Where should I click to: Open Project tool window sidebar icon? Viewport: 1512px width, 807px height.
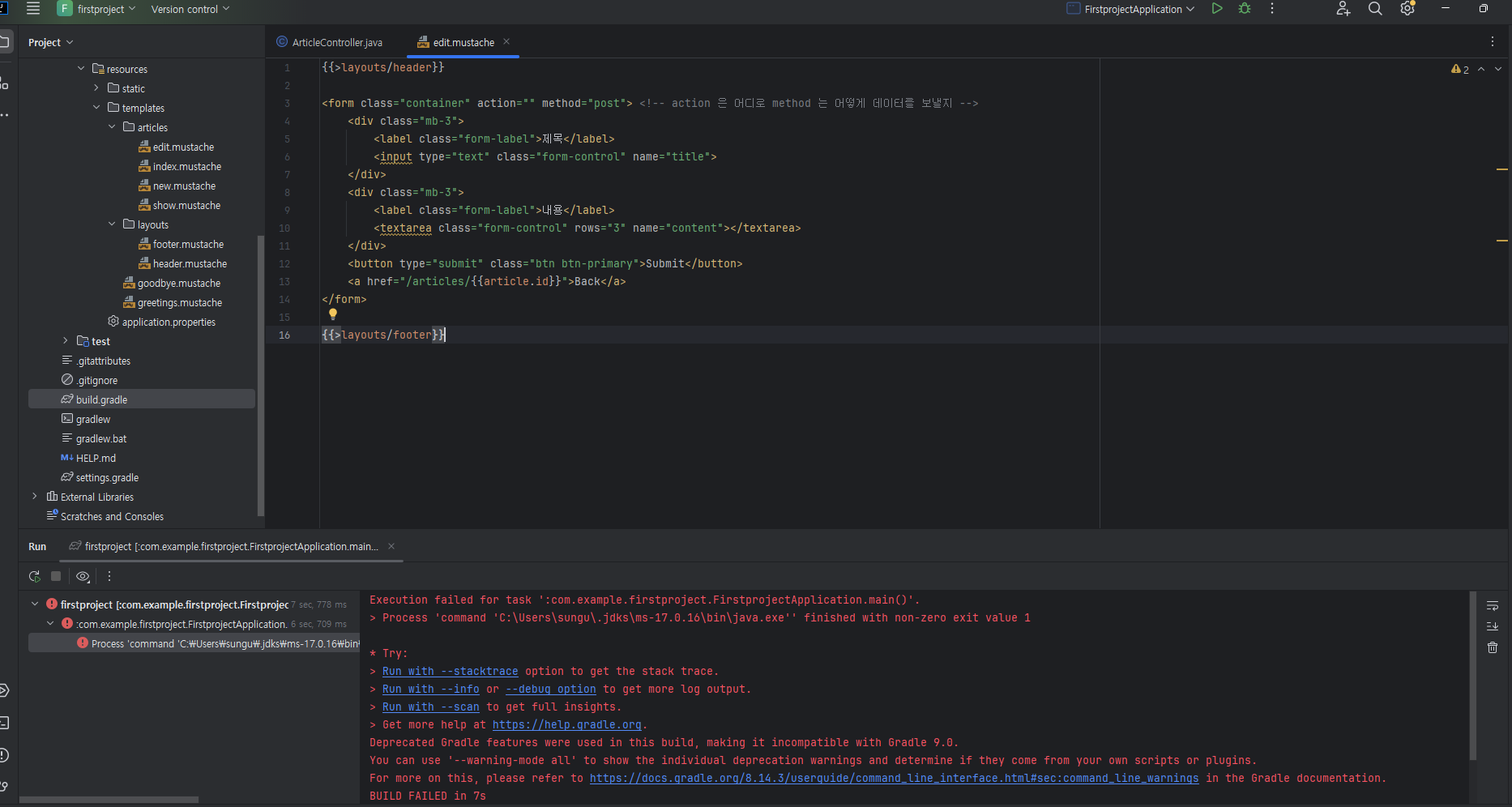[5, 41]
